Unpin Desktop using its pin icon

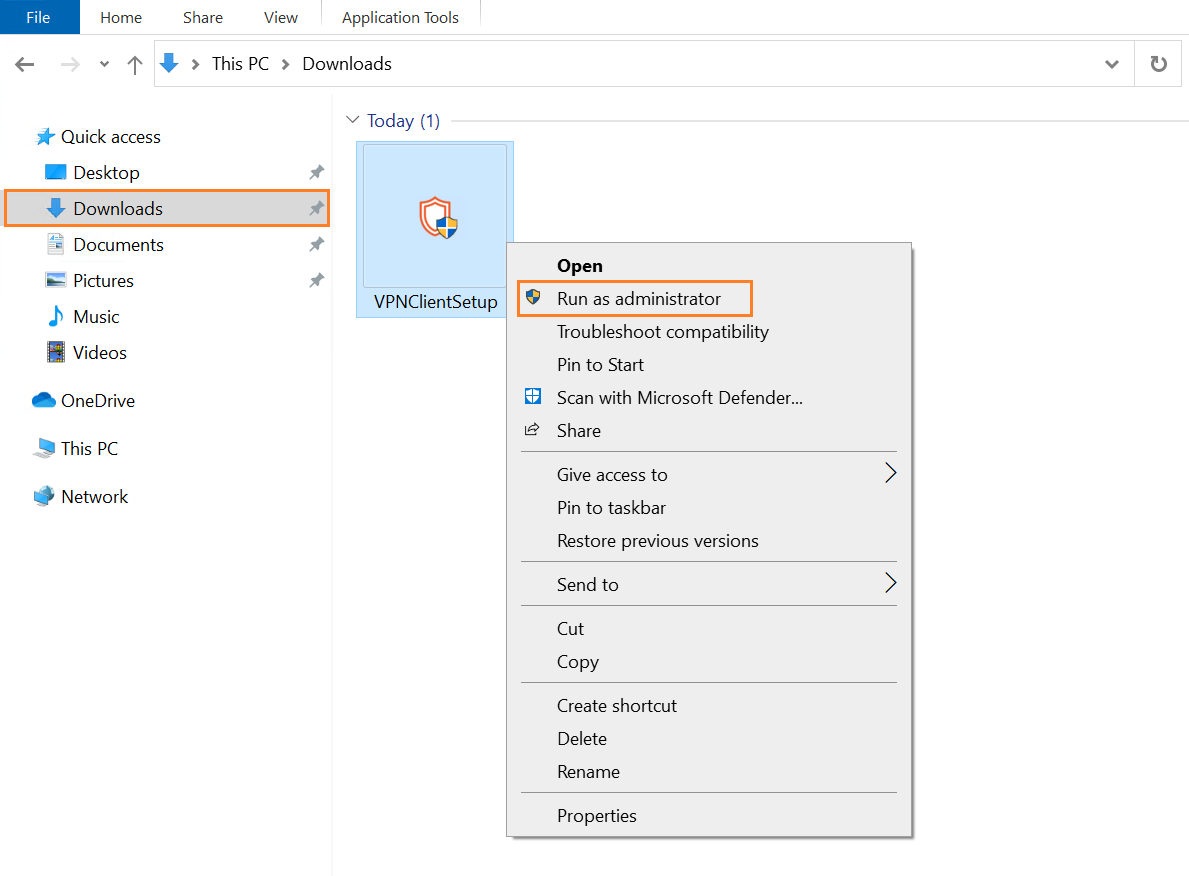[317, 172]
